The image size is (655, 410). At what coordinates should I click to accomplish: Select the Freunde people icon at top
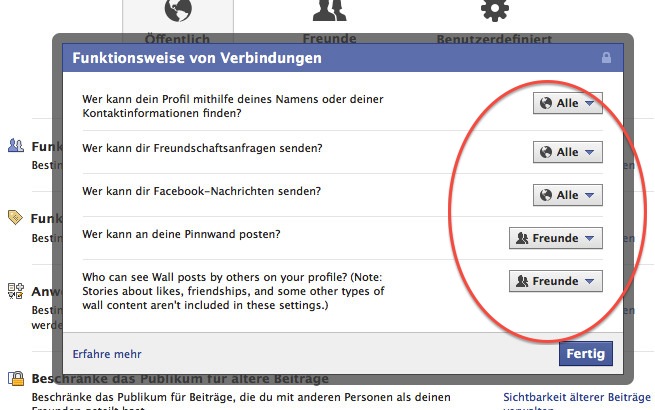pyautogui.click(x=330, y=10)
